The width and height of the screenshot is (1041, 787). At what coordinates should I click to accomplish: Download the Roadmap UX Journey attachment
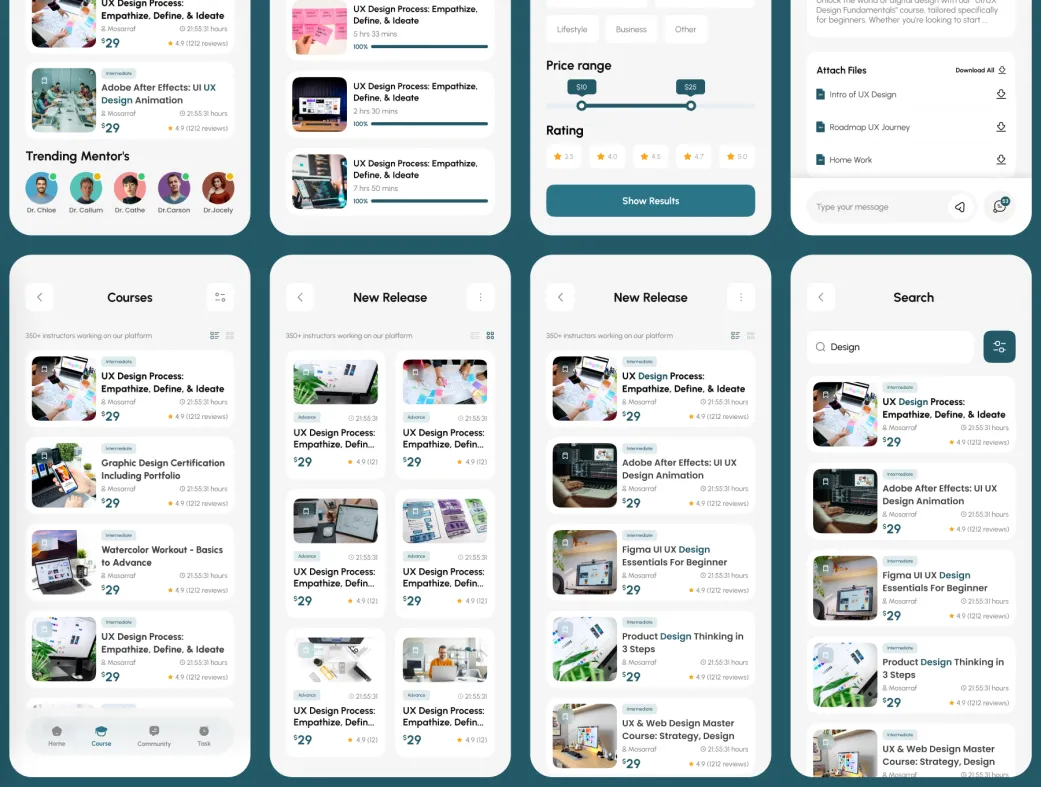[1001, 128]
